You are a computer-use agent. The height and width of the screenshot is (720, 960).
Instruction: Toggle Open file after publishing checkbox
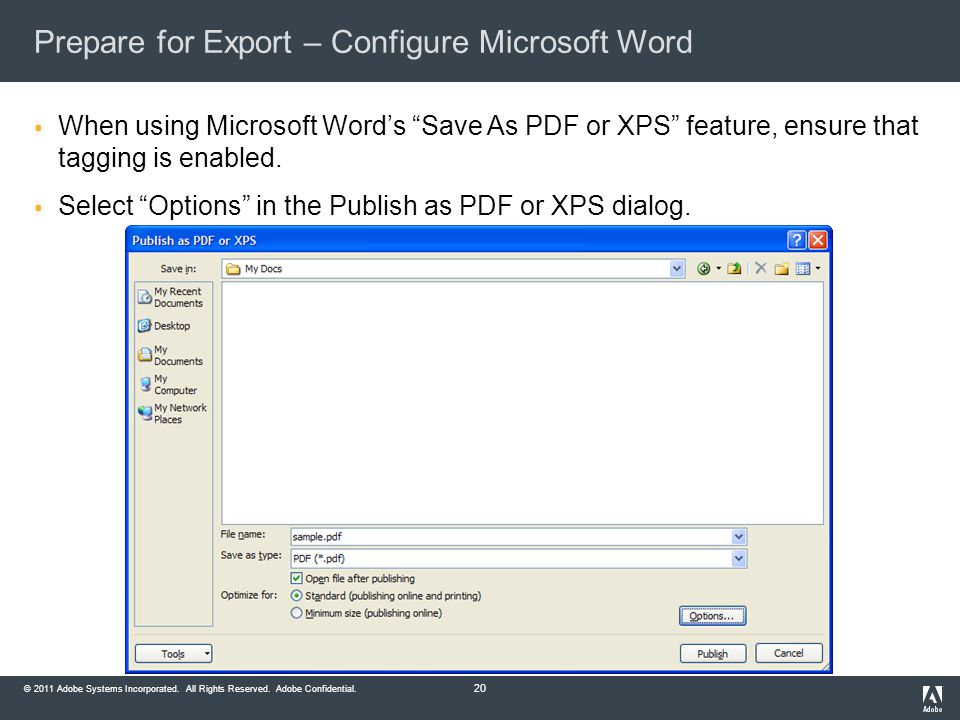296,579
